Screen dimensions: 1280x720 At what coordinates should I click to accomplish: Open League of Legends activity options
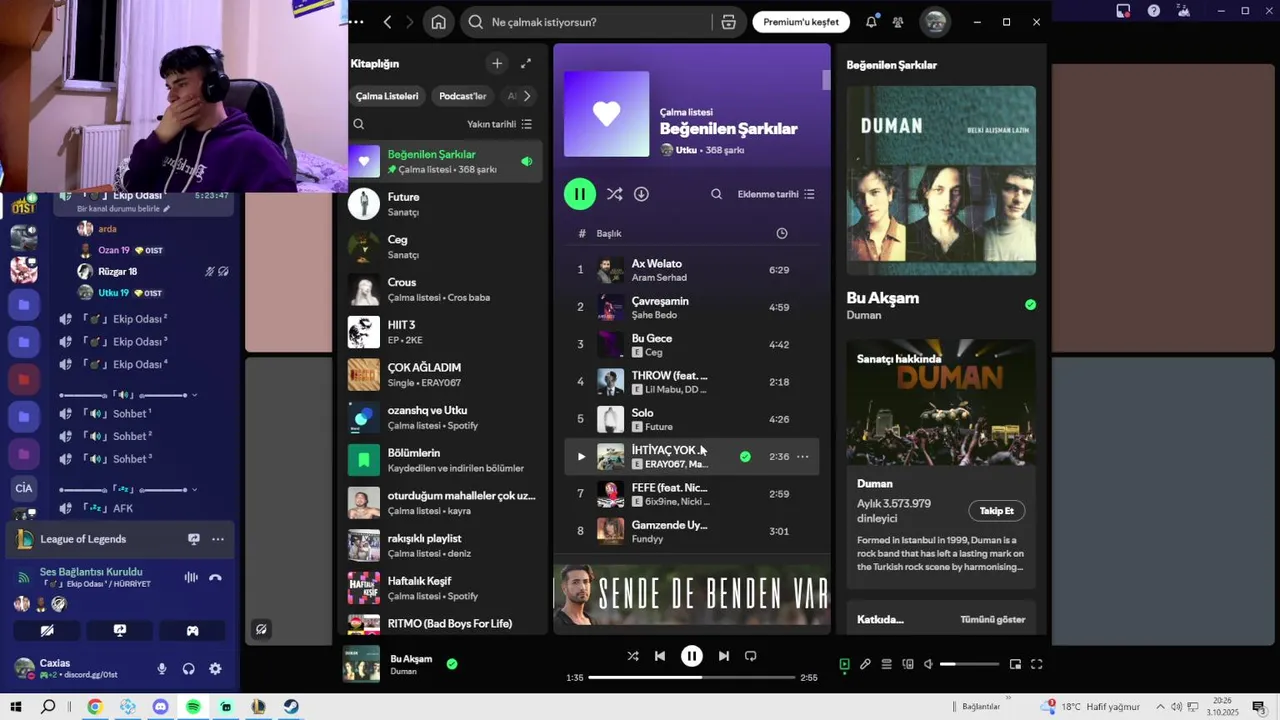pyautogui.click(x=218, y=539)
